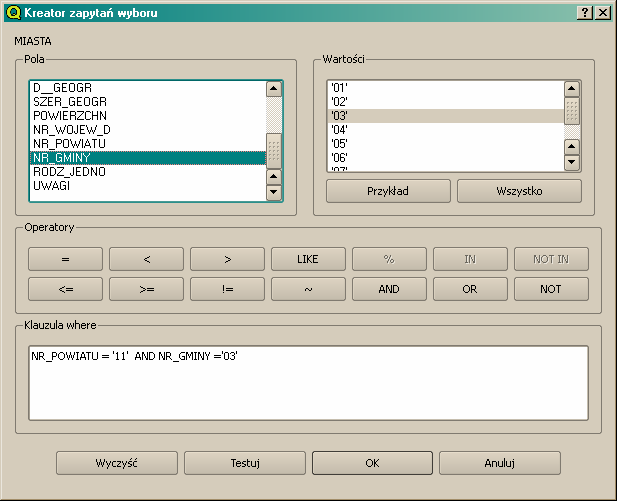
Task: Click the Testuj button
Action: pos(245,463)
